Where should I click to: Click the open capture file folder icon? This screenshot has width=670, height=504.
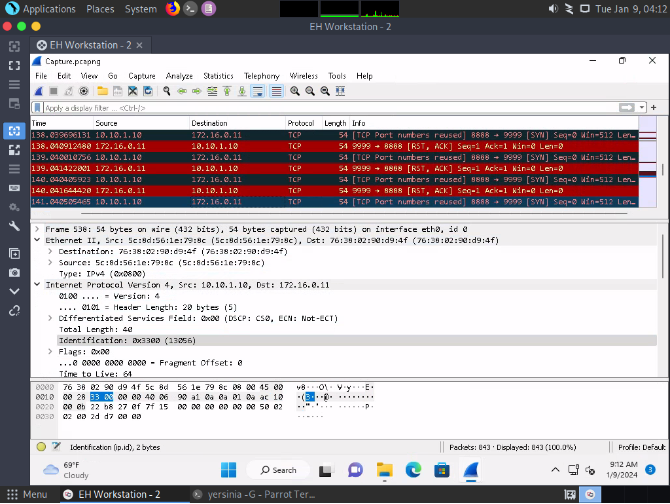tap(103, 91)
